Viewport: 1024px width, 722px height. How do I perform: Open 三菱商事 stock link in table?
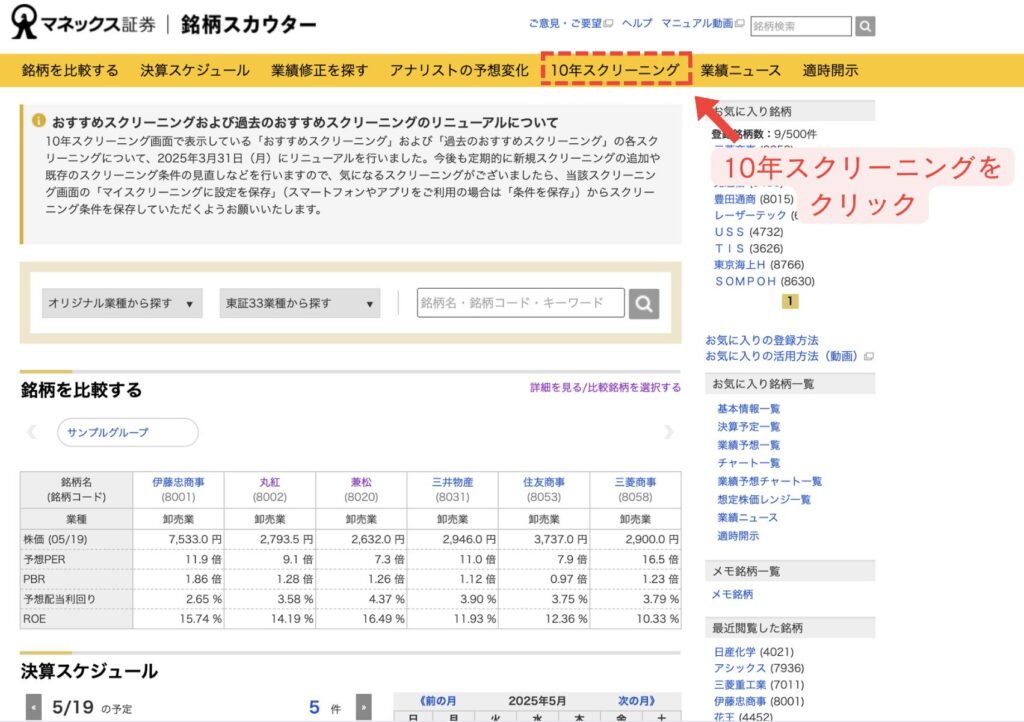[x=635, y=482]
